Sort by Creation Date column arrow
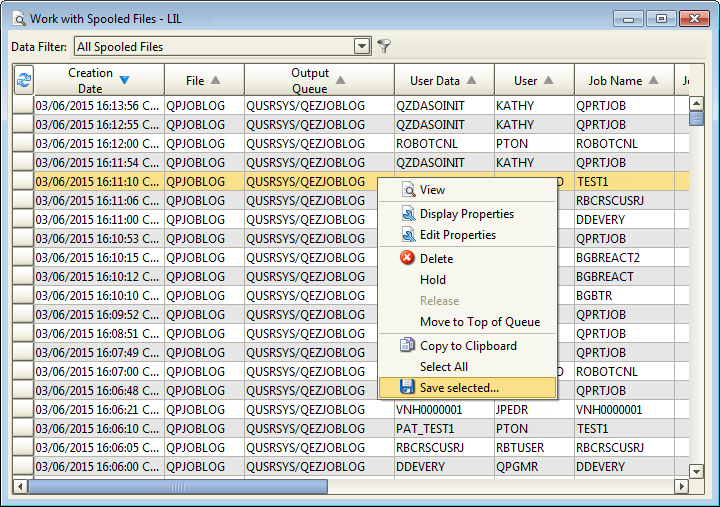This screenshot has height=507, width=720. point(124,80)
